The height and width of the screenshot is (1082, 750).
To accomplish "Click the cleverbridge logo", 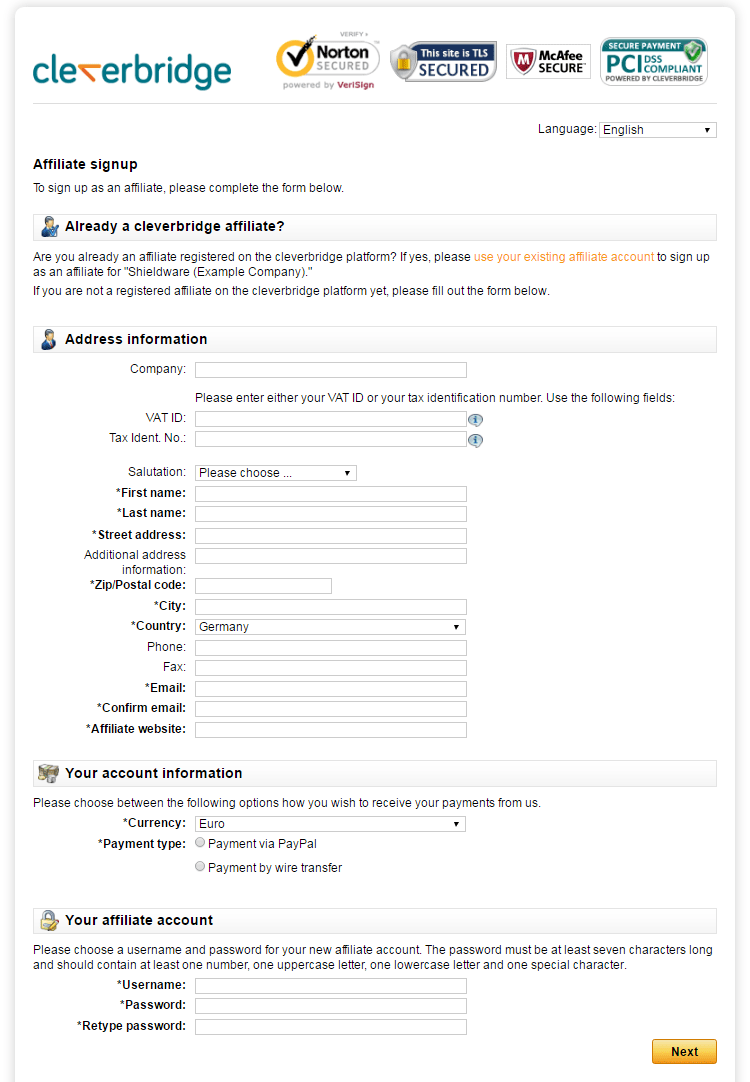I will coord(131,70).
